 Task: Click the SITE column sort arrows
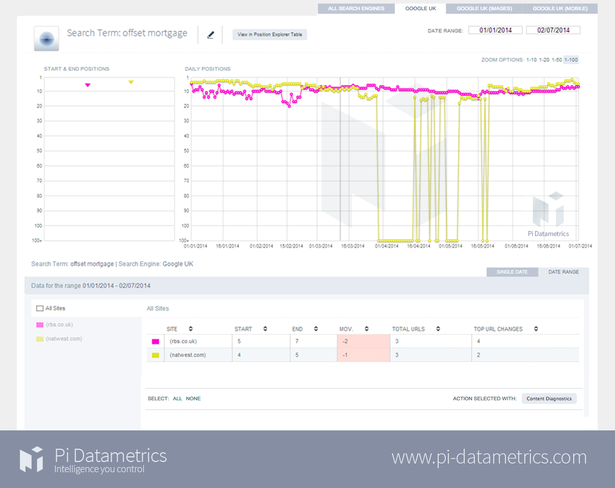[x=190, y=328]
